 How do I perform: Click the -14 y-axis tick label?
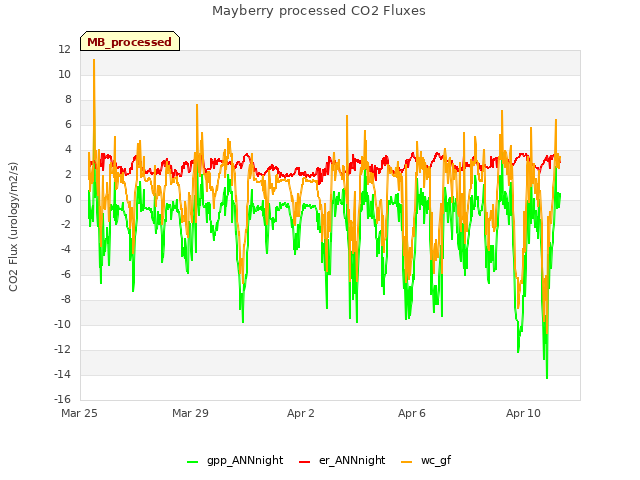coord(62,374)
